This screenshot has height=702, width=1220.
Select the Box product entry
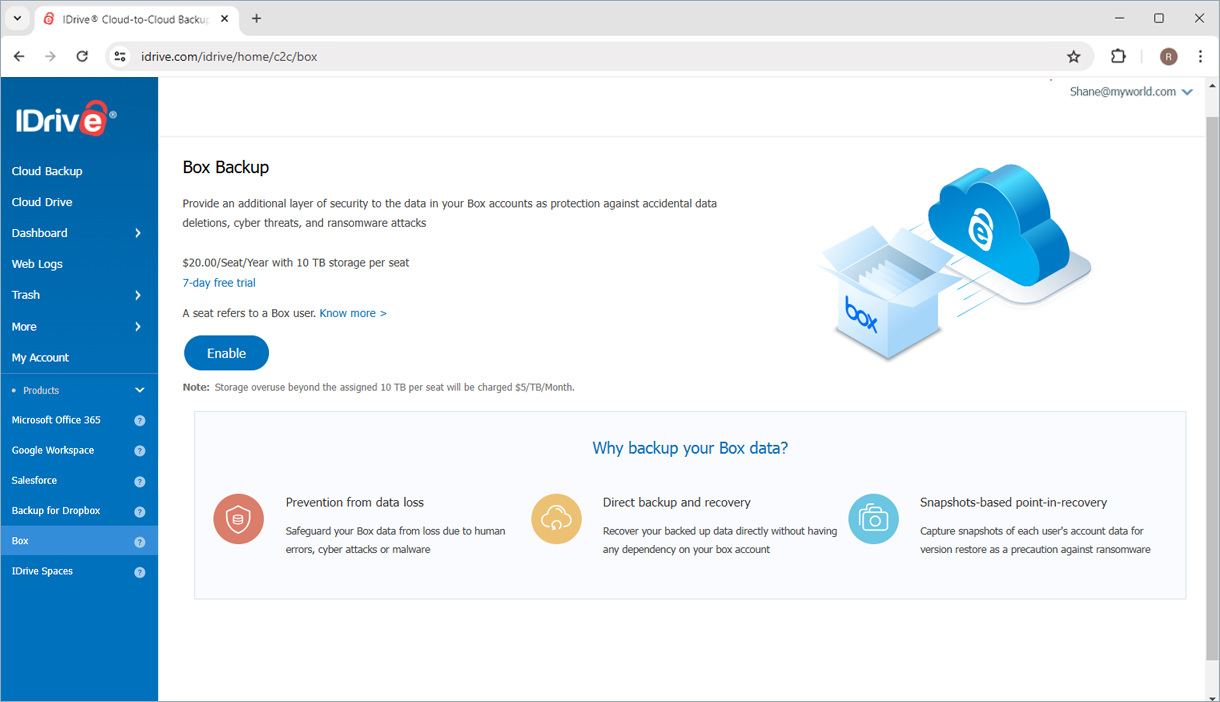(x=79, y=541)
